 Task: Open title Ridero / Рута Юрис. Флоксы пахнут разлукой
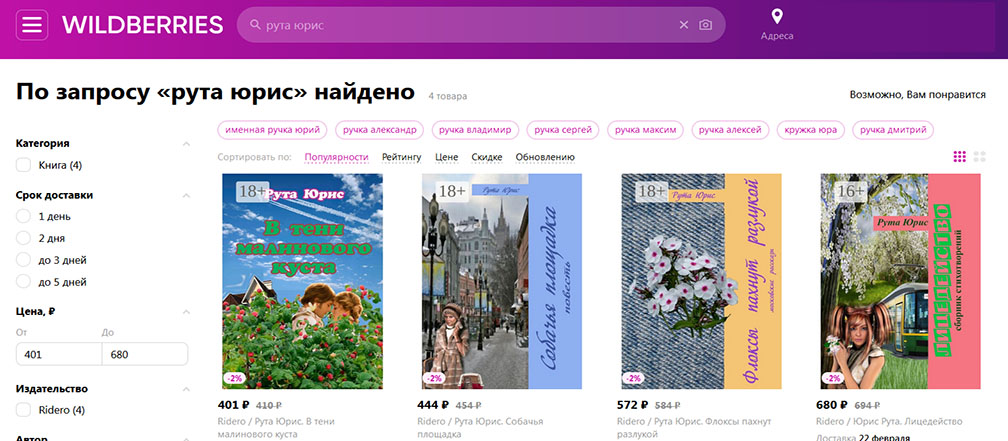click(694, 428)
